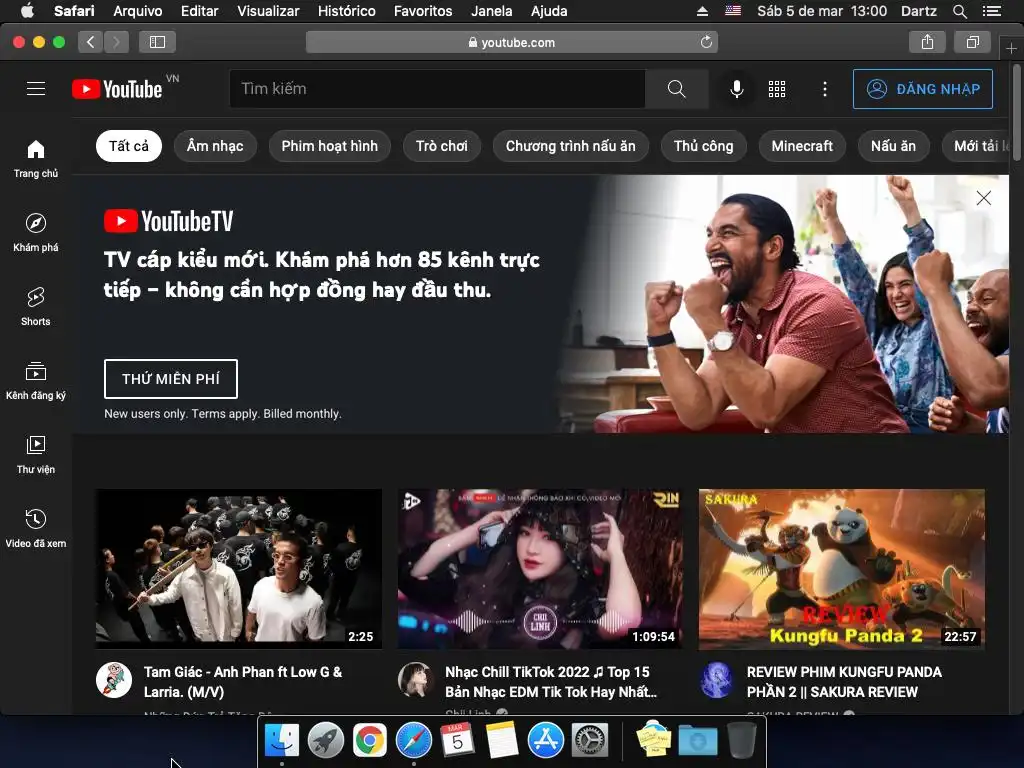Click the YouTube logo
Image resolution: width=1024 pixels, height=768 pixels.
click(118, 89)
